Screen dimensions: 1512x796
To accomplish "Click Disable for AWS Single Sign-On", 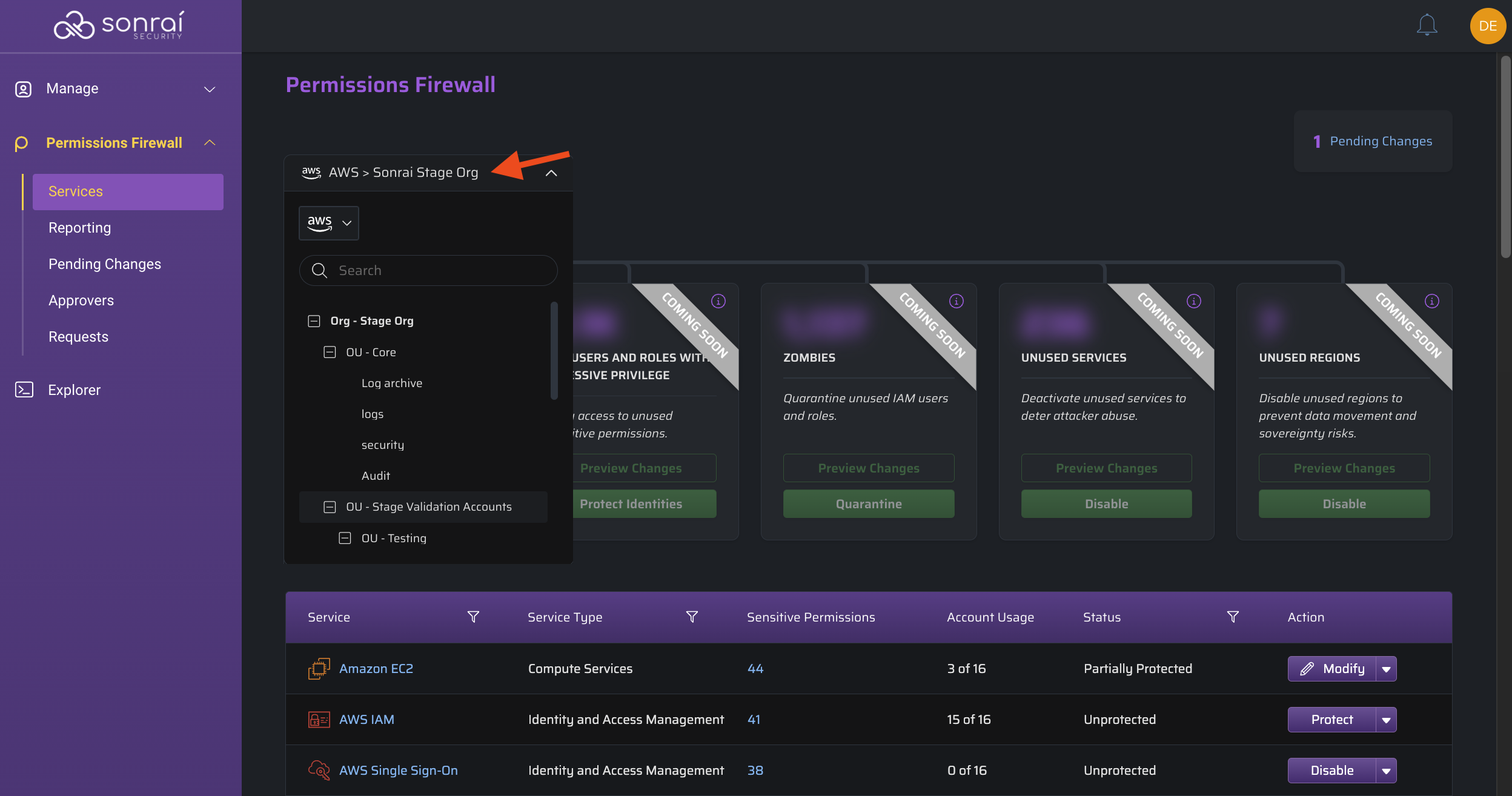I will click(x=1331, y=771).
